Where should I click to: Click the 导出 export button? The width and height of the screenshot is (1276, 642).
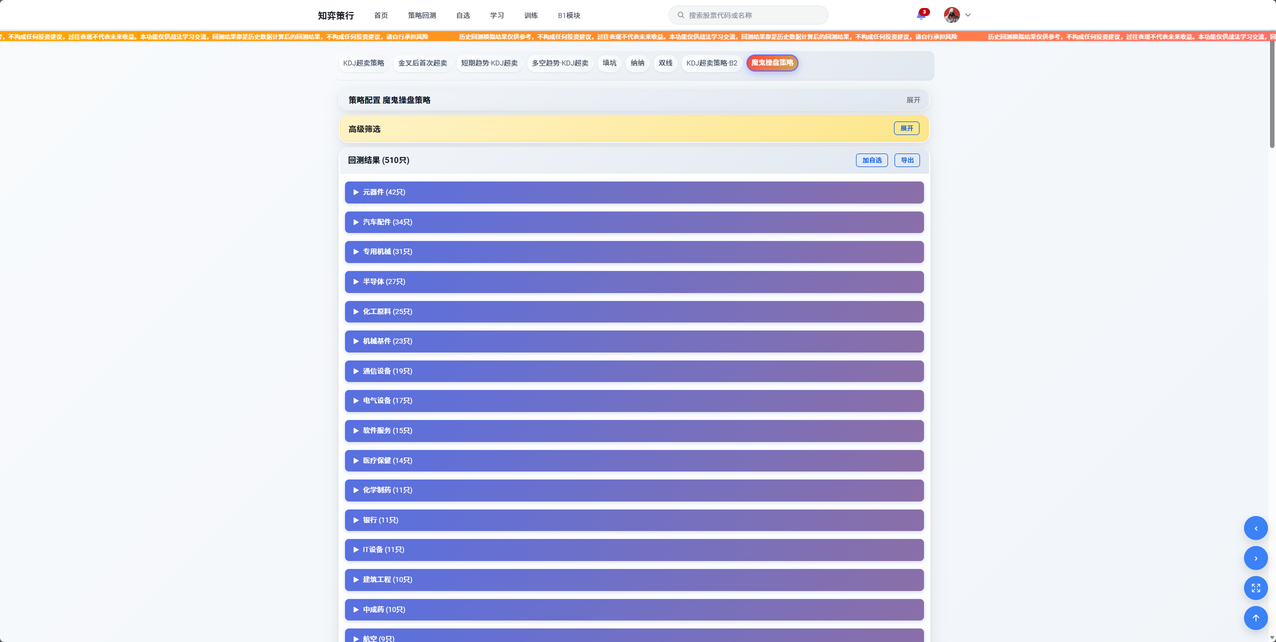click(x=906, y=159)
